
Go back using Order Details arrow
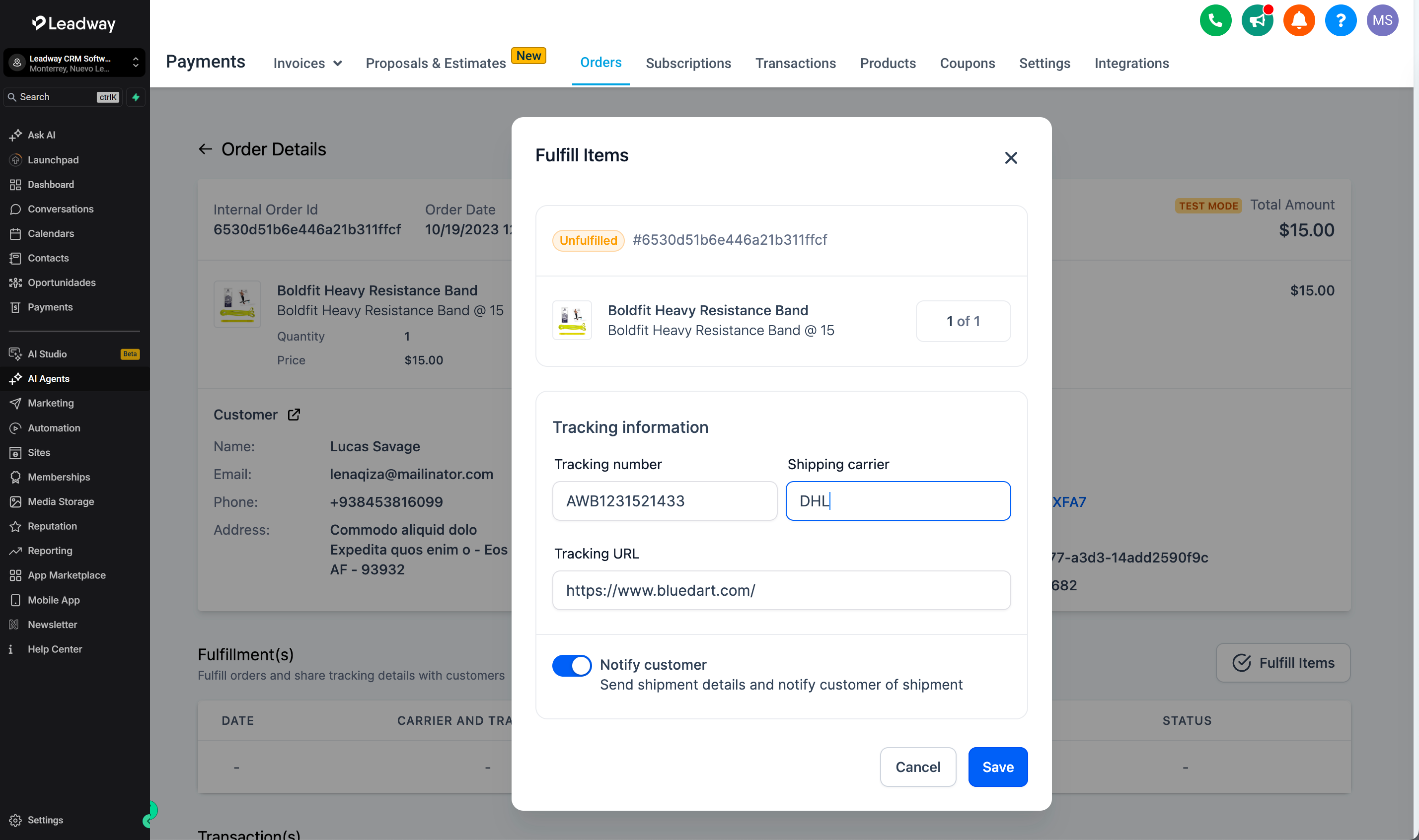(205, 149)
